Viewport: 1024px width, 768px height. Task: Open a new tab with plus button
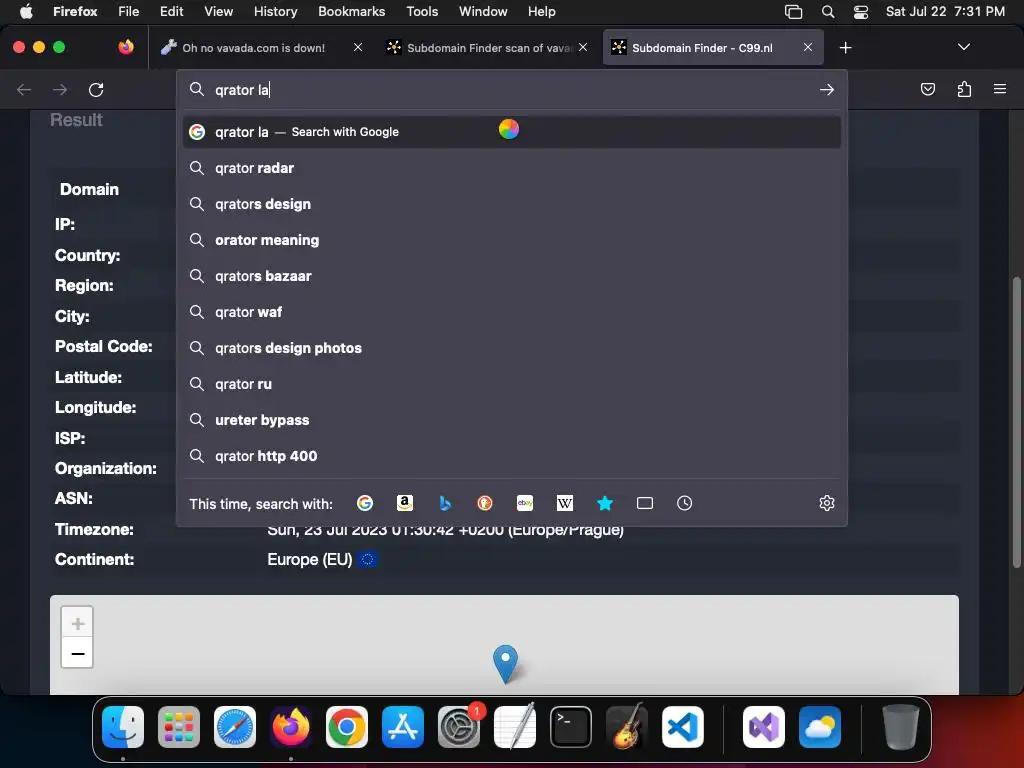tap(846, 48)
